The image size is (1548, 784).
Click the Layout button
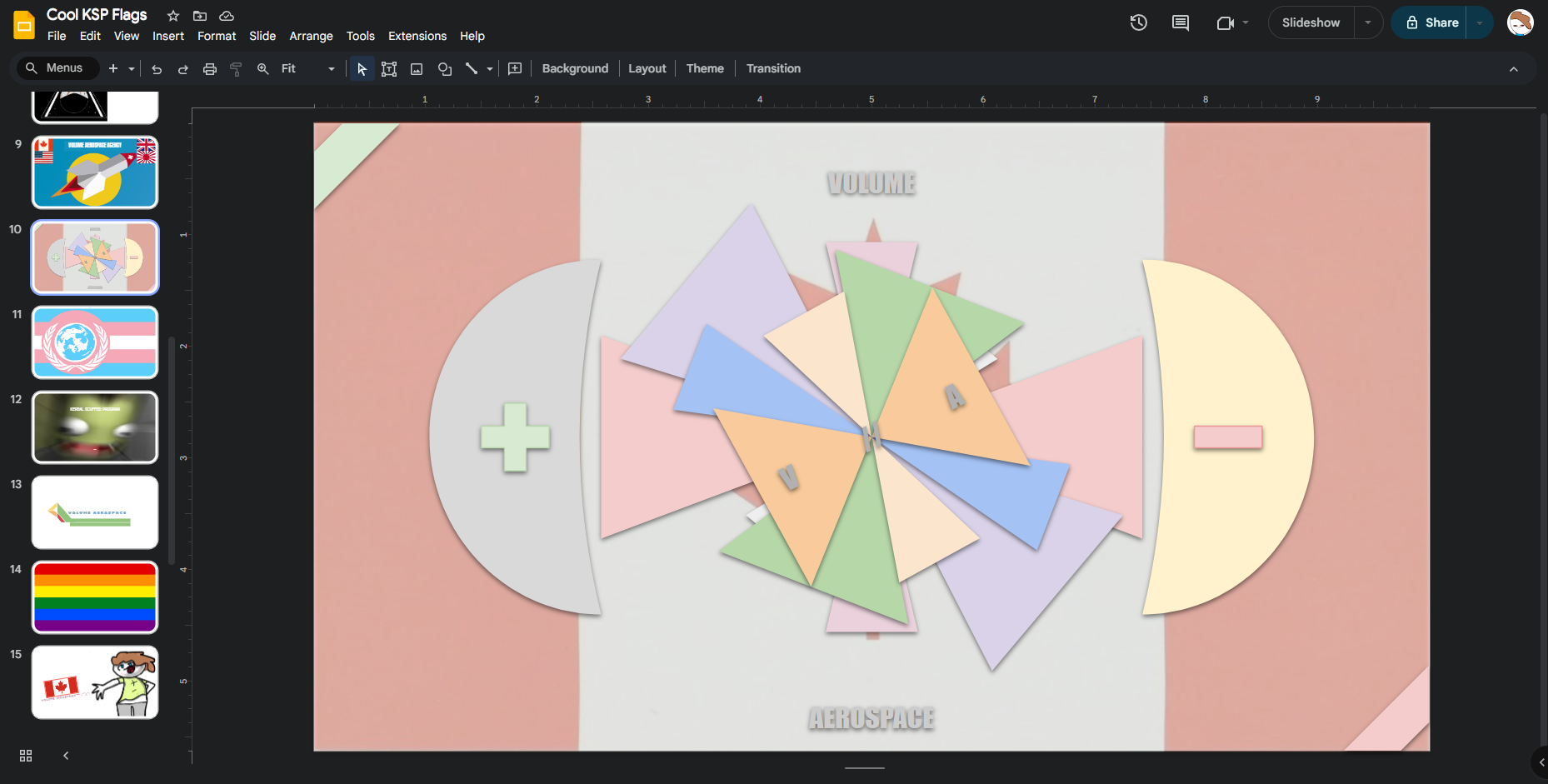(647, 68)
